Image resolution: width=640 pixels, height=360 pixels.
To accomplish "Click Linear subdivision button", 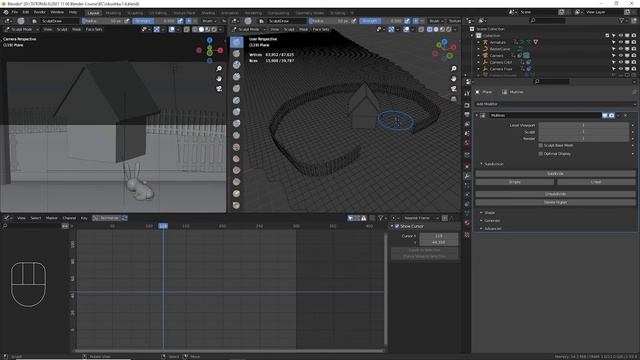I will point(596,182).
